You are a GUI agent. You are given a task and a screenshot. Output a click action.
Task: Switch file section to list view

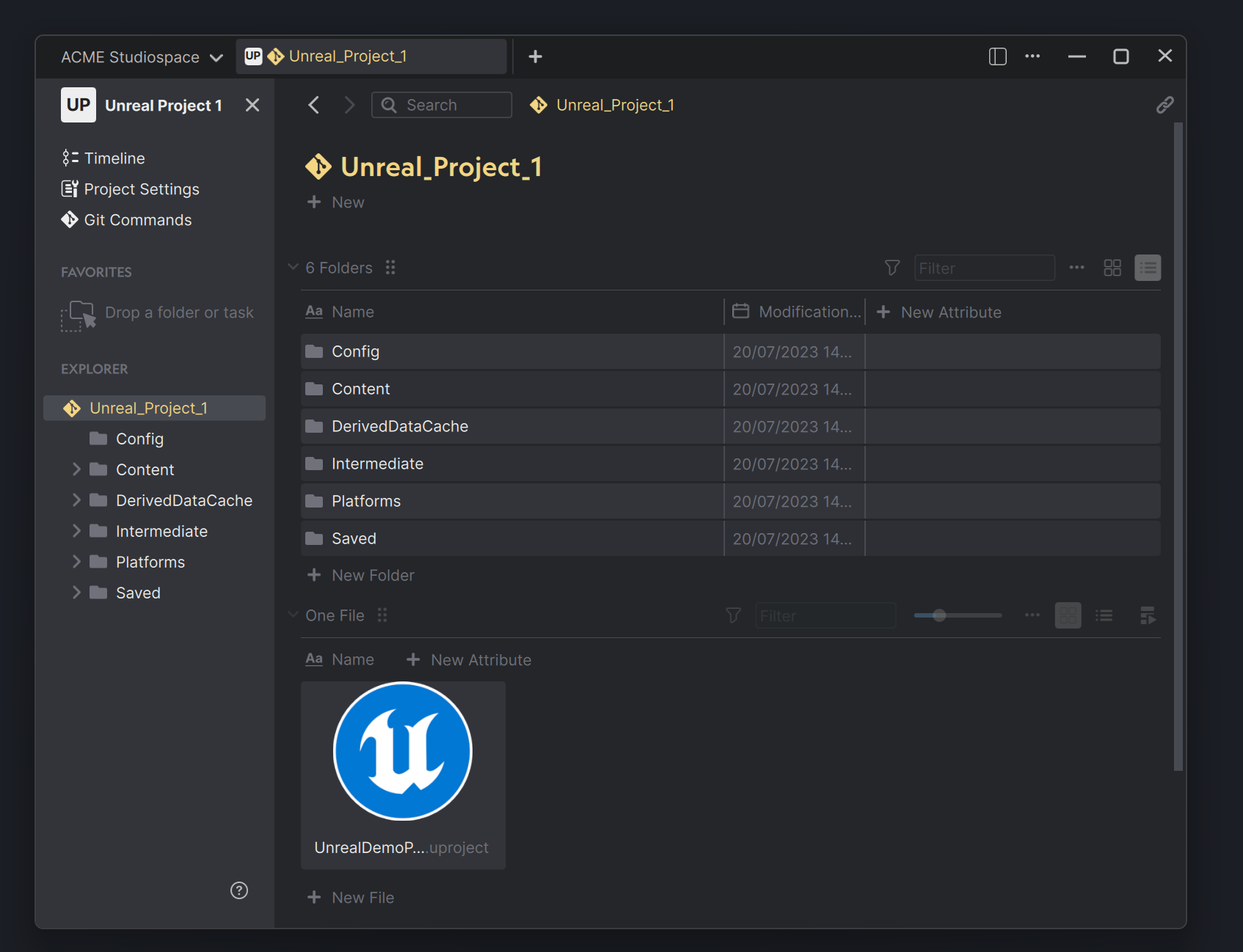[x=1104, y=615]
